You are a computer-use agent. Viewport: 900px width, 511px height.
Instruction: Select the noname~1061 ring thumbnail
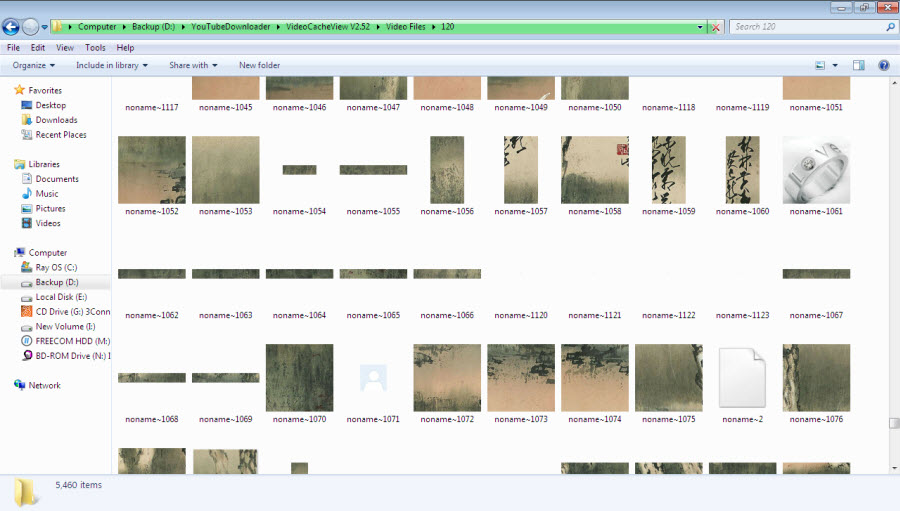[816, 170]
